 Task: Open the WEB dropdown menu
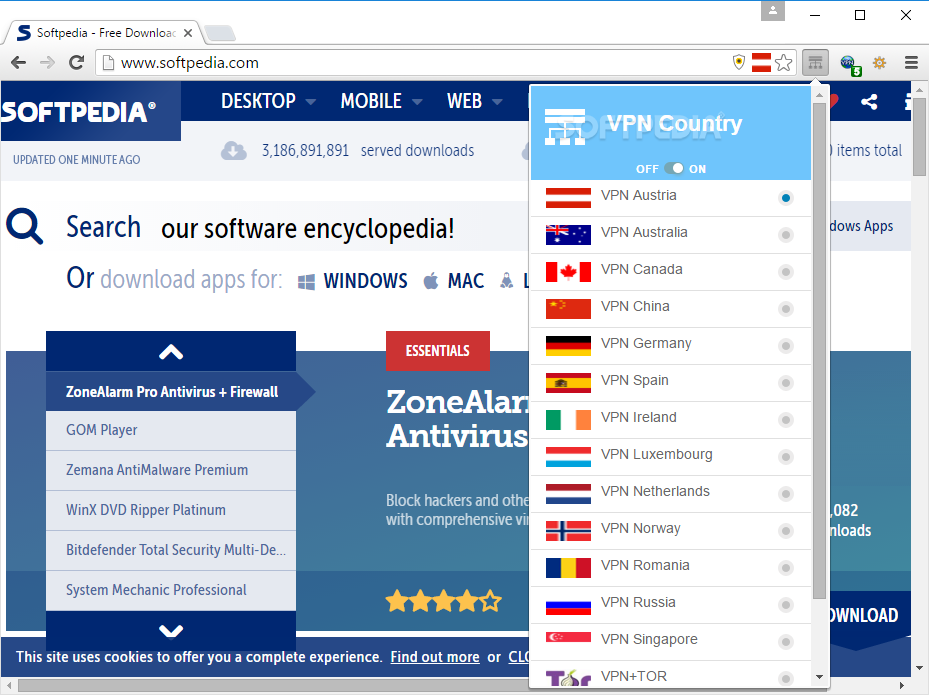(475, 101)
